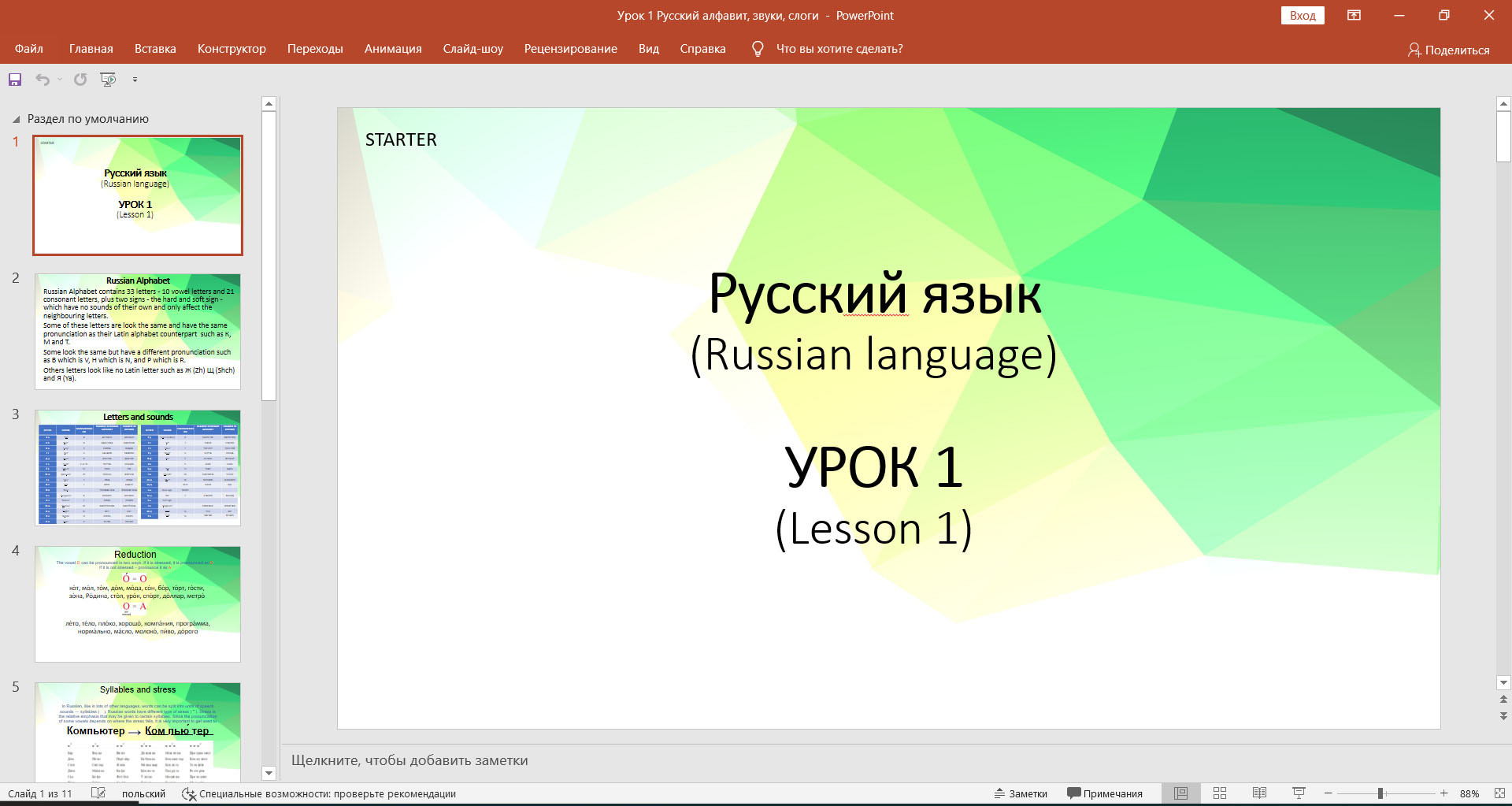Image resolution: width=1512 pixels, height=806 pixels.
Task: Open spell check icon in status bar
Action: 98,793
